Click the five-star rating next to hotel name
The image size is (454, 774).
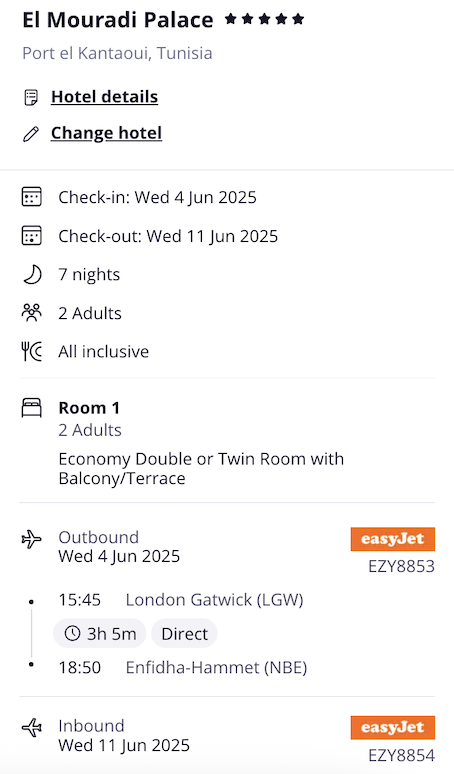pos(265,19)
